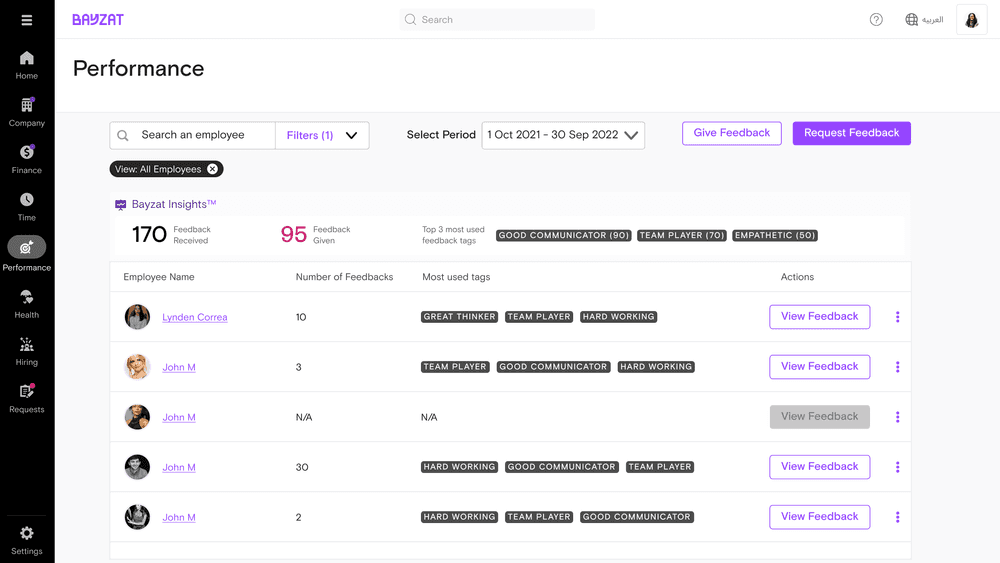Open more actions for employee with 3 feedbacks
1000x563 pixels.
897,367
